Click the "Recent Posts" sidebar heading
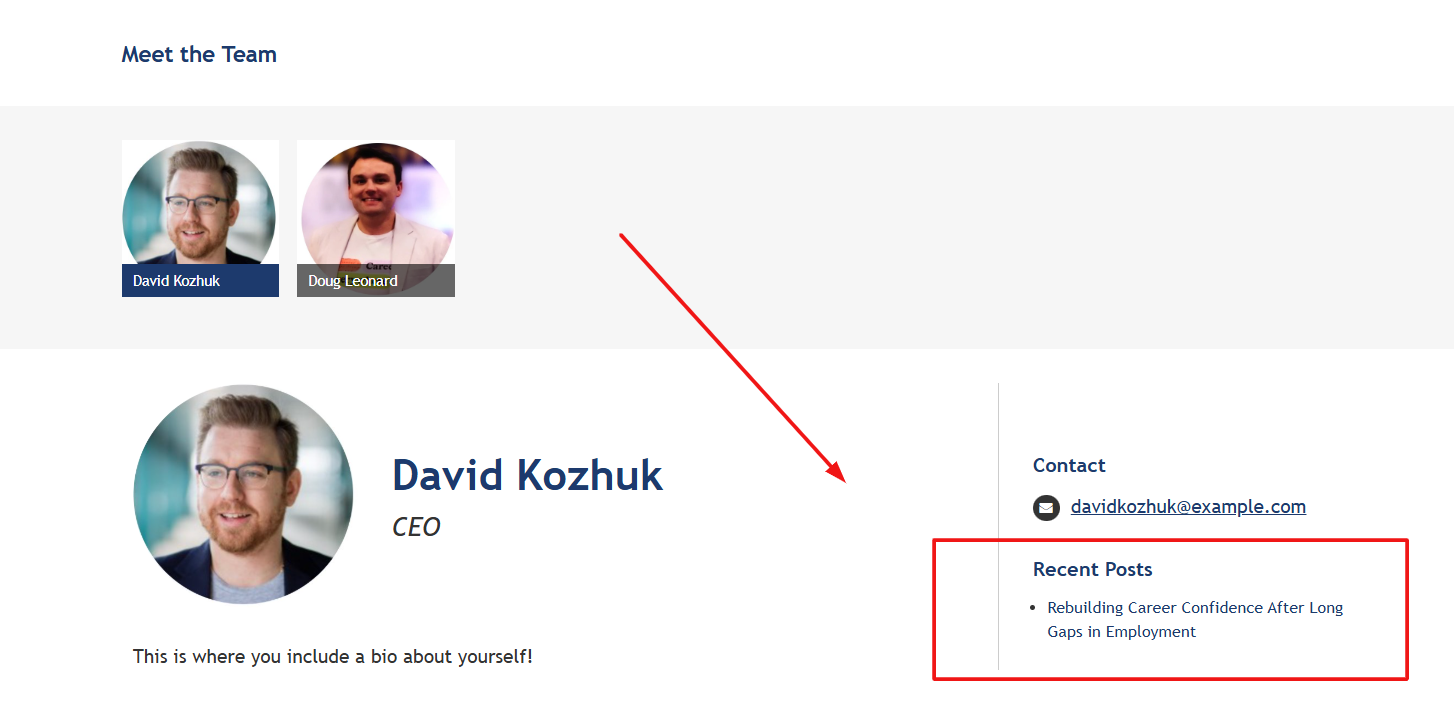 tap(1092, 569)
